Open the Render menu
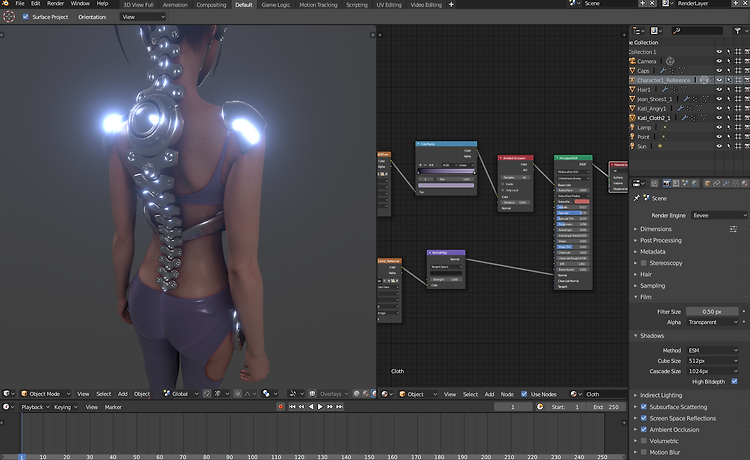 [x=55, y=3]
